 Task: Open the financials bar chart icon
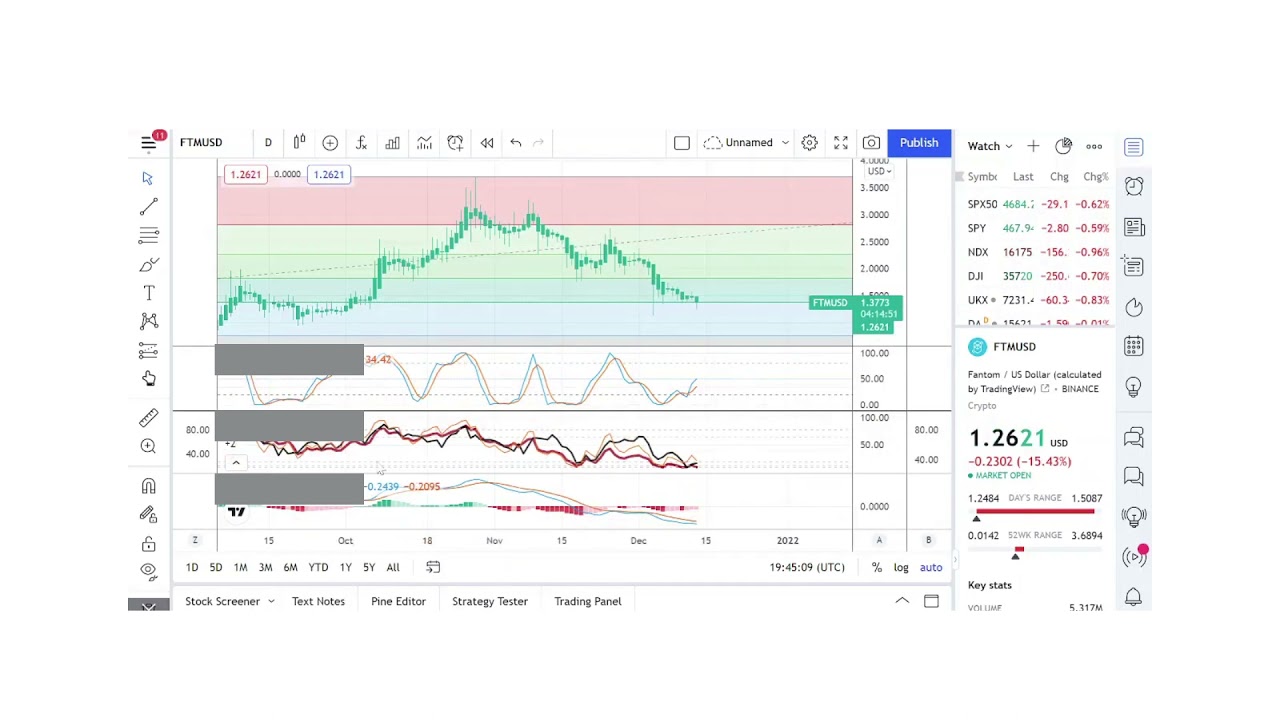(393, 143)
